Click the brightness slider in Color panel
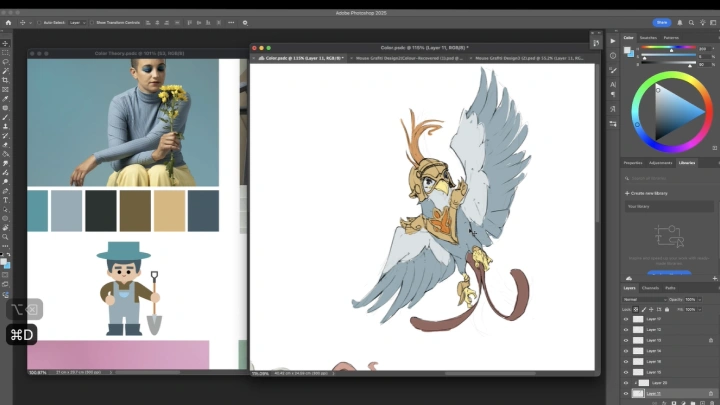 point(668,64)
